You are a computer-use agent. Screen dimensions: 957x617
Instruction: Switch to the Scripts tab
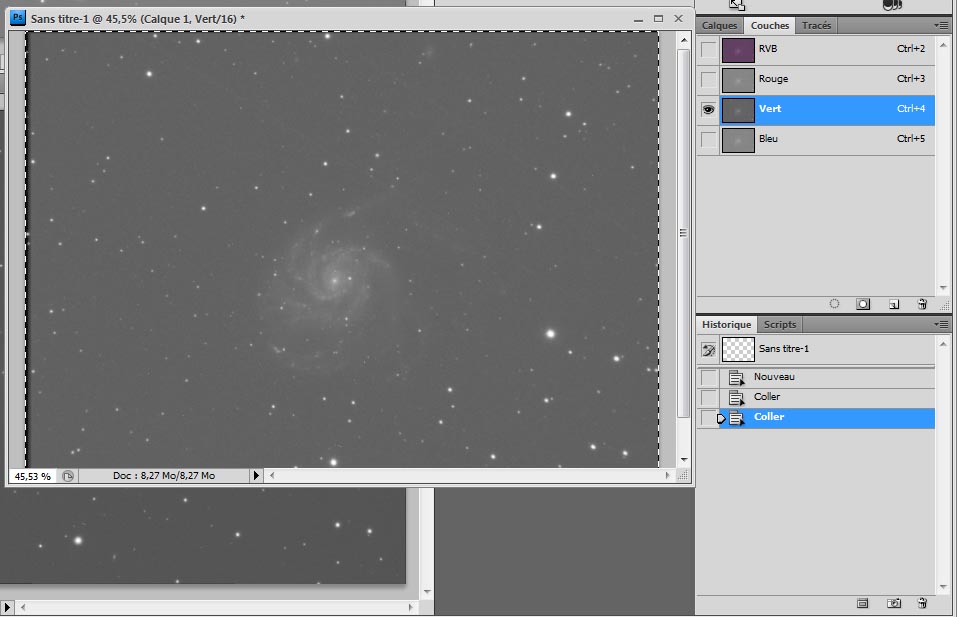click(x=780, y=325)
